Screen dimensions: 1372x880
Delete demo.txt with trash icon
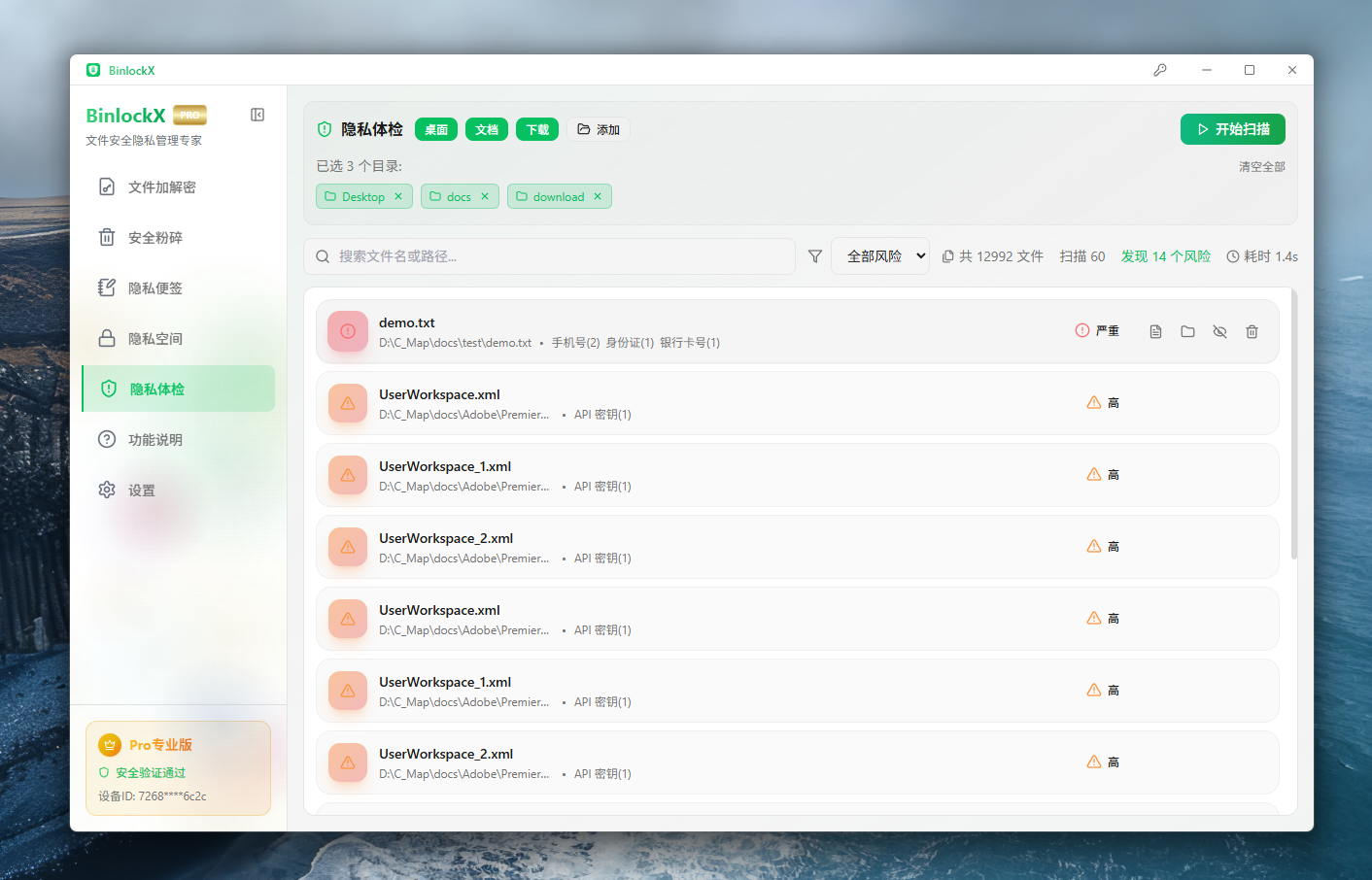(x=1252, y=331)
